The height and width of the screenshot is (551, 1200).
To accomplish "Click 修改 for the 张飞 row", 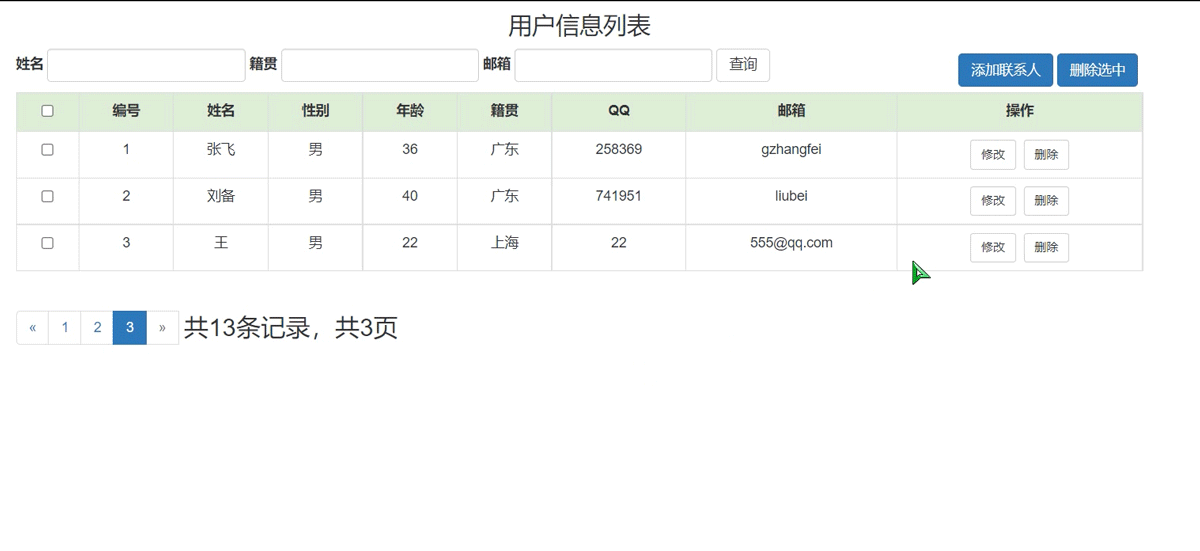I will 993,154.
